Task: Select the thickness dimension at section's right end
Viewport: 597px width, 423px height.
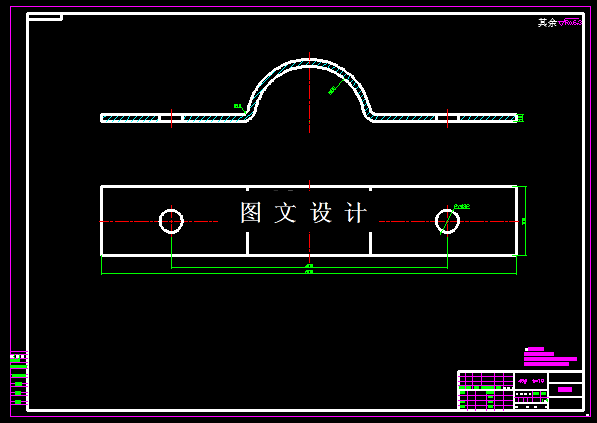Action: click(520, 118)
